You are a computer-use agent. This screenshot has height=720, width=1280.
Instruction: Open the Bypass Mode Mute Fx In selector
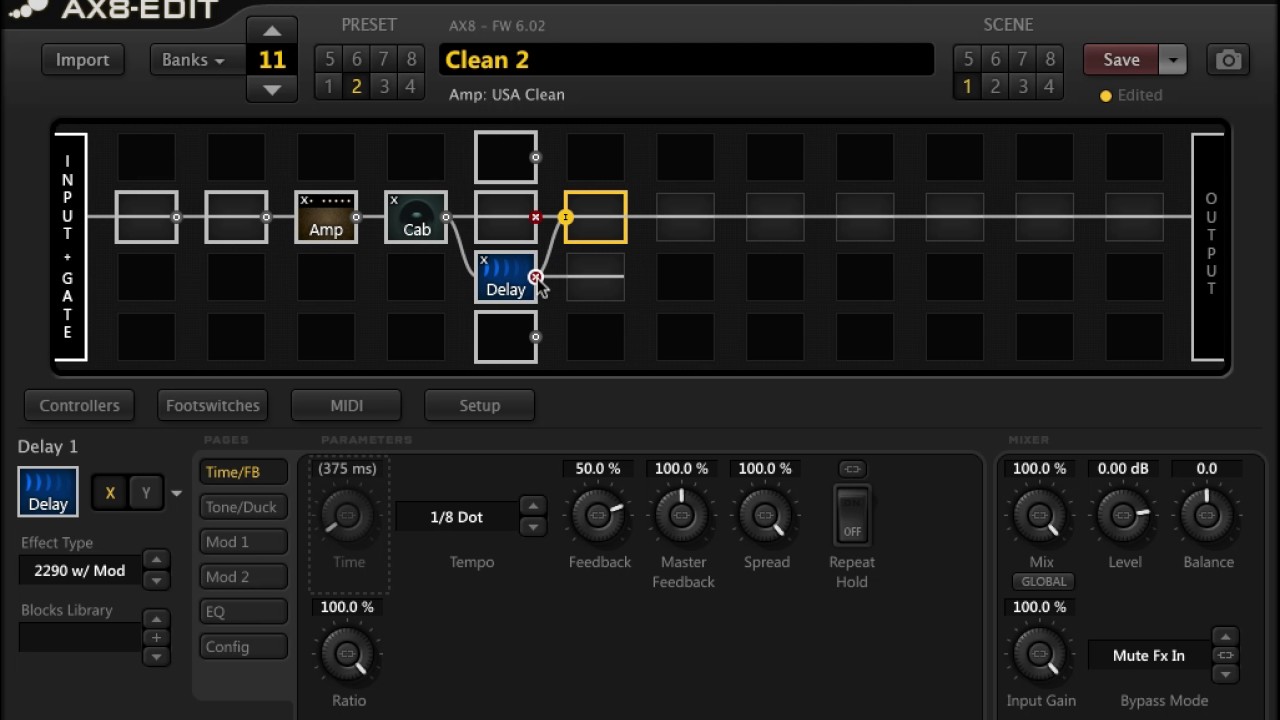click(x=1149, y=656)
